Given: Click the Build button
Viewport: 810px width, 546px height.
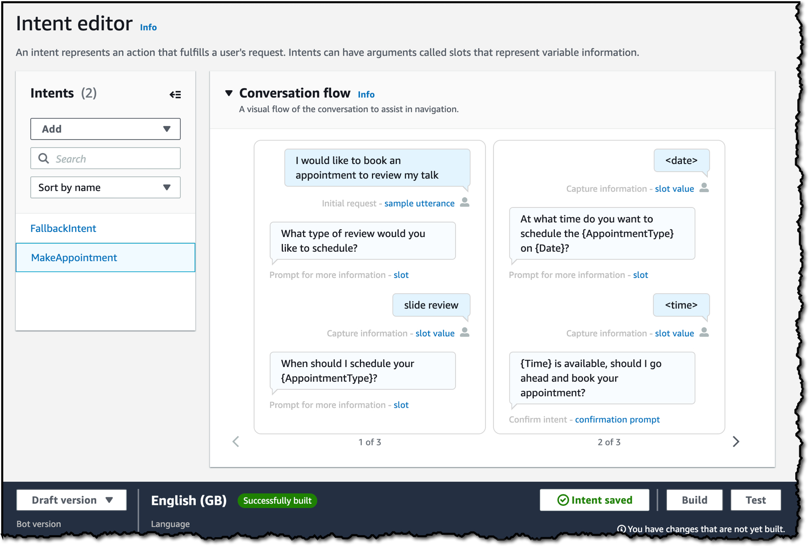Looking at the screenshot, I should tap(694, 500).
